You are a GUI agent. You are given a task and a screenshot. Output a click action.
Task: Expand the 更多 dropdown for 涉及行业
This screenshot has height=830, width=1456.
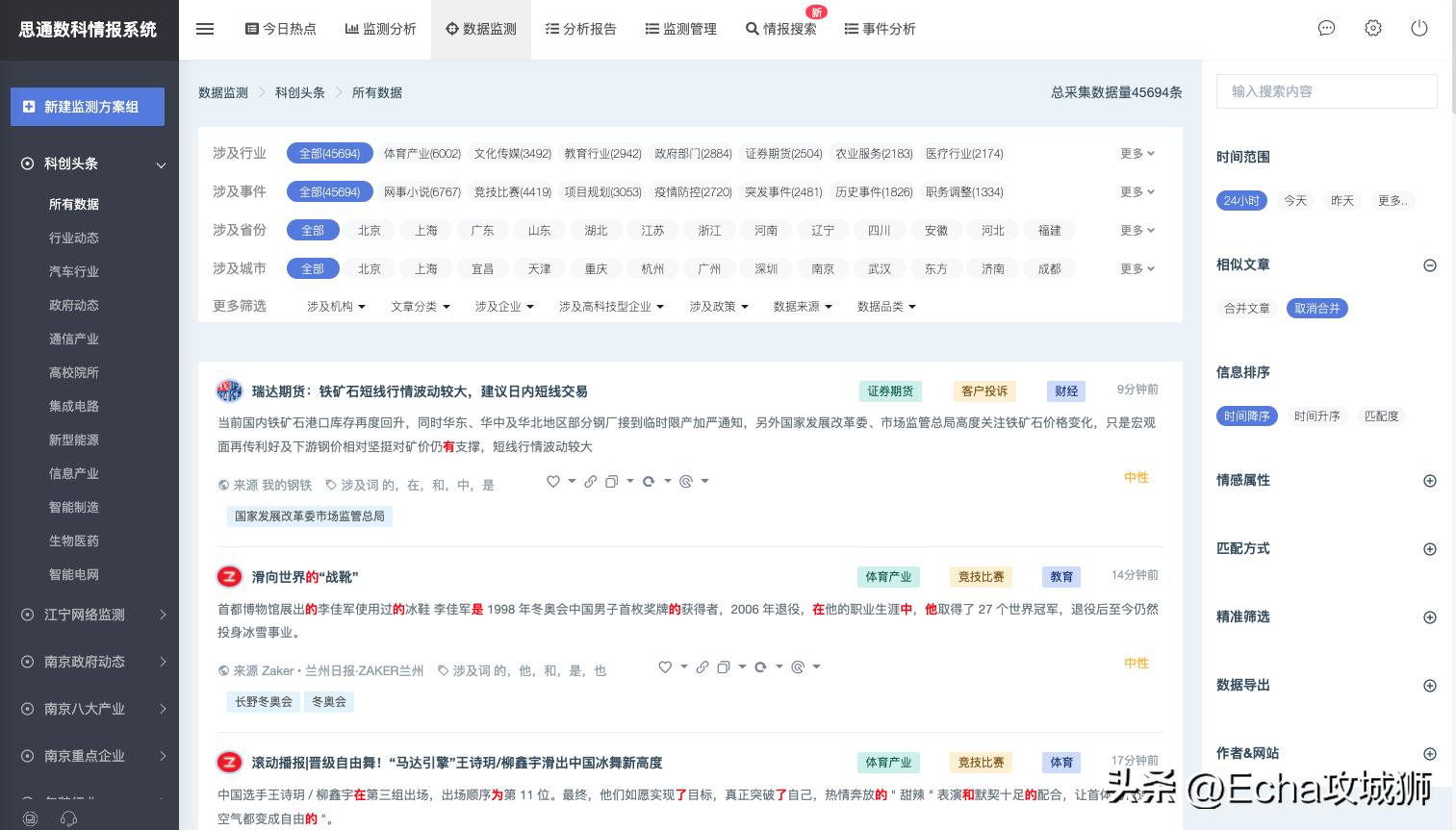click(x=1136, y=153)
